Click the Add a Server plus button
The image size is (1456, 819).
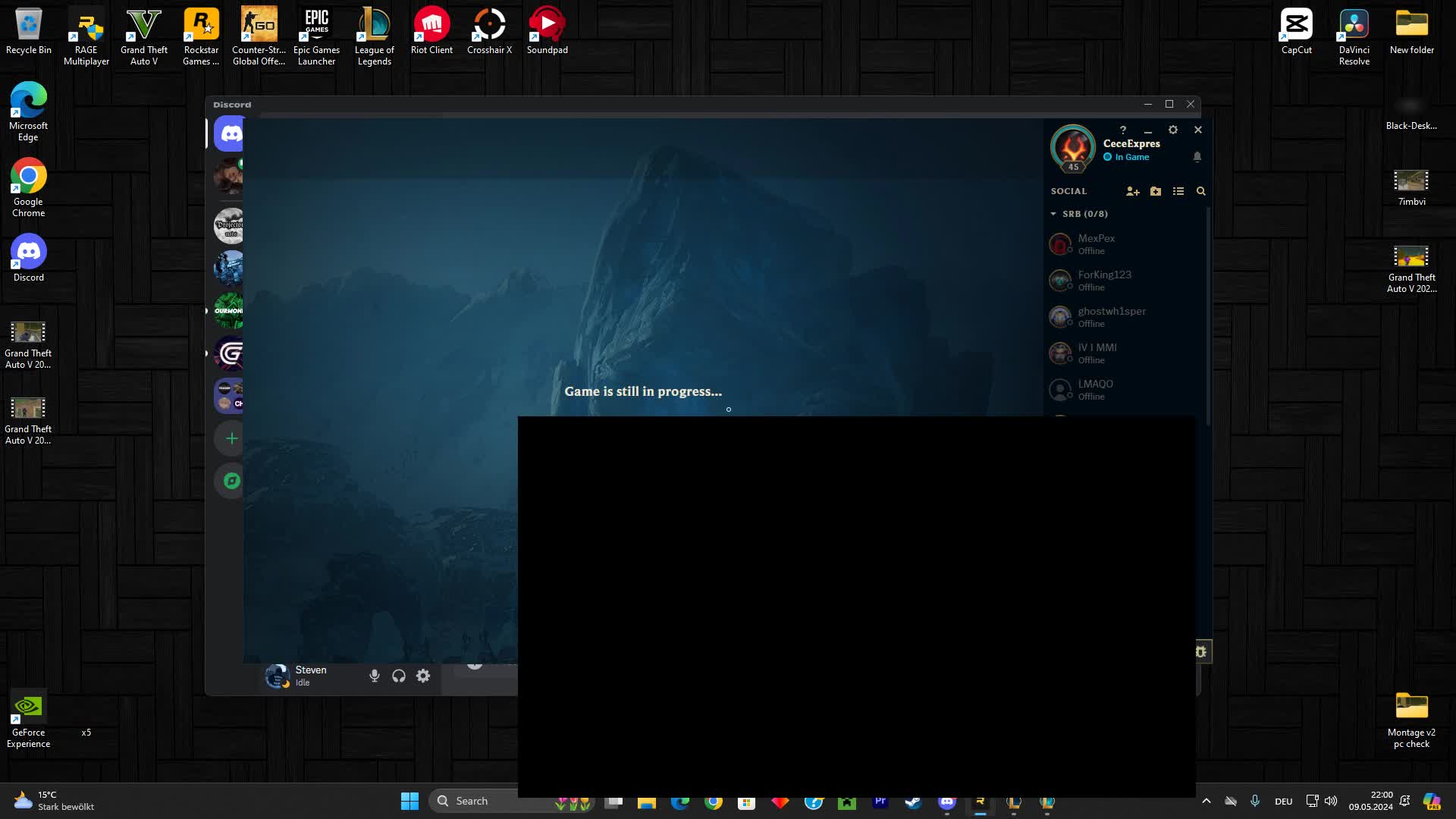231,438
